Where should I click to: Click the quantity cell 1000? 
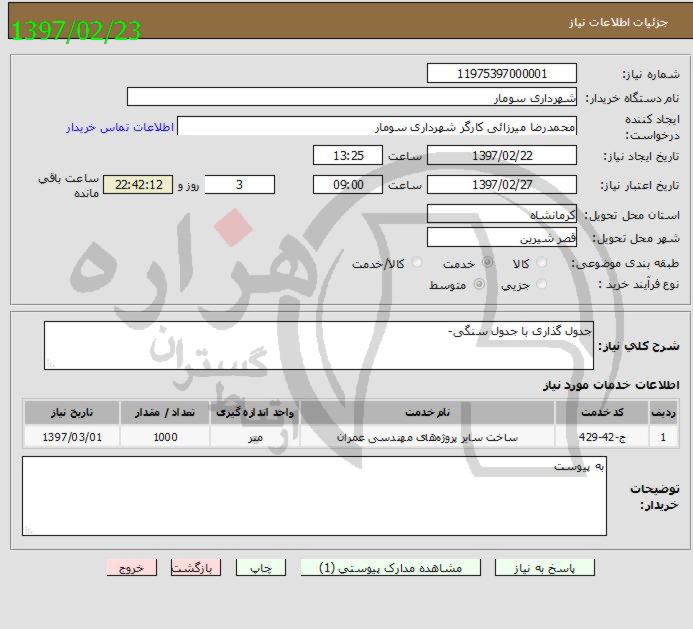point(165,437)
